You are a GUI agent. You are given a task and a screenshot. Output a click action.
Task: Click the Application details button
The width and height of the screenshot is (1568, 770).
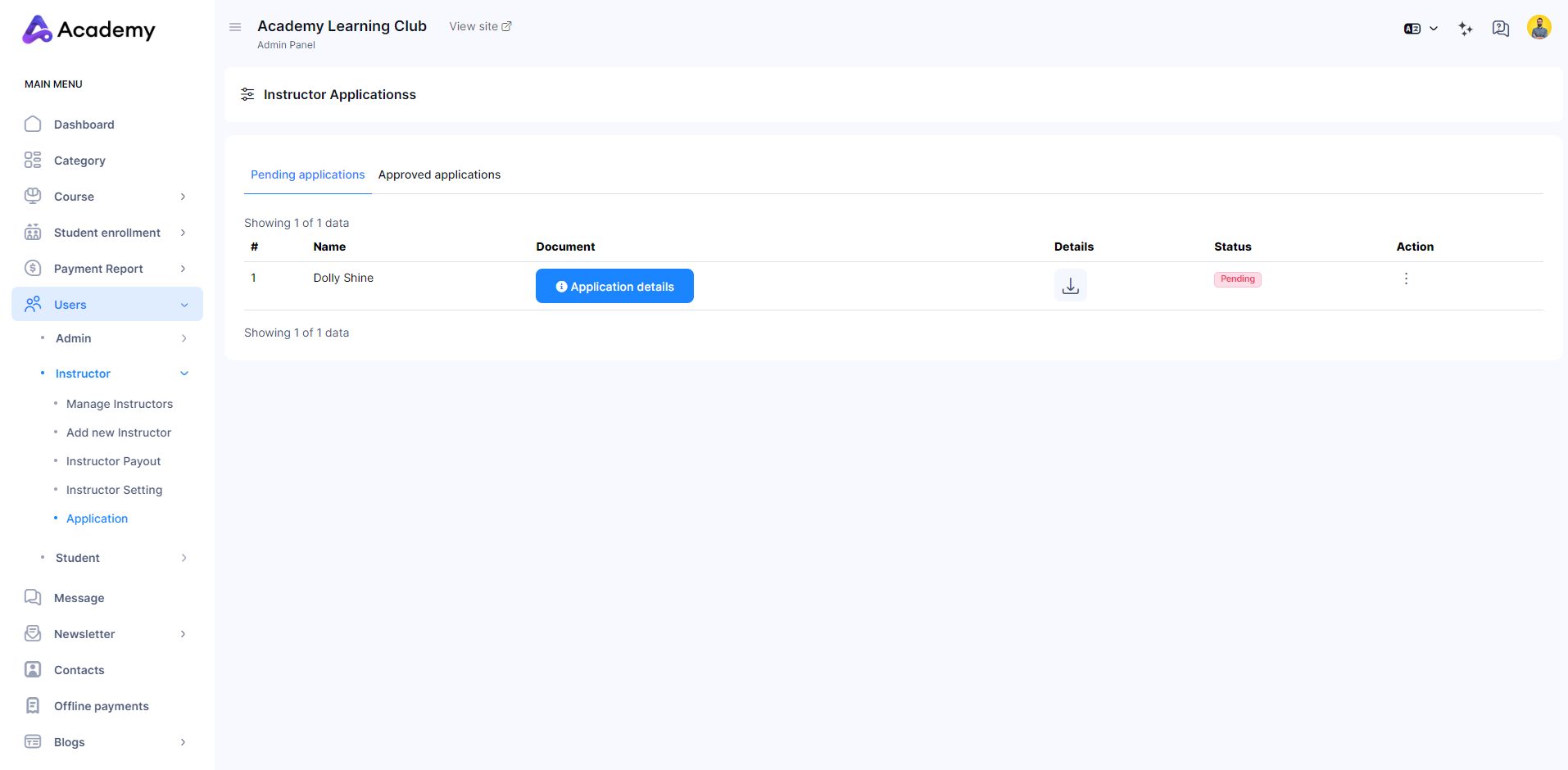(x=614, y=287)
